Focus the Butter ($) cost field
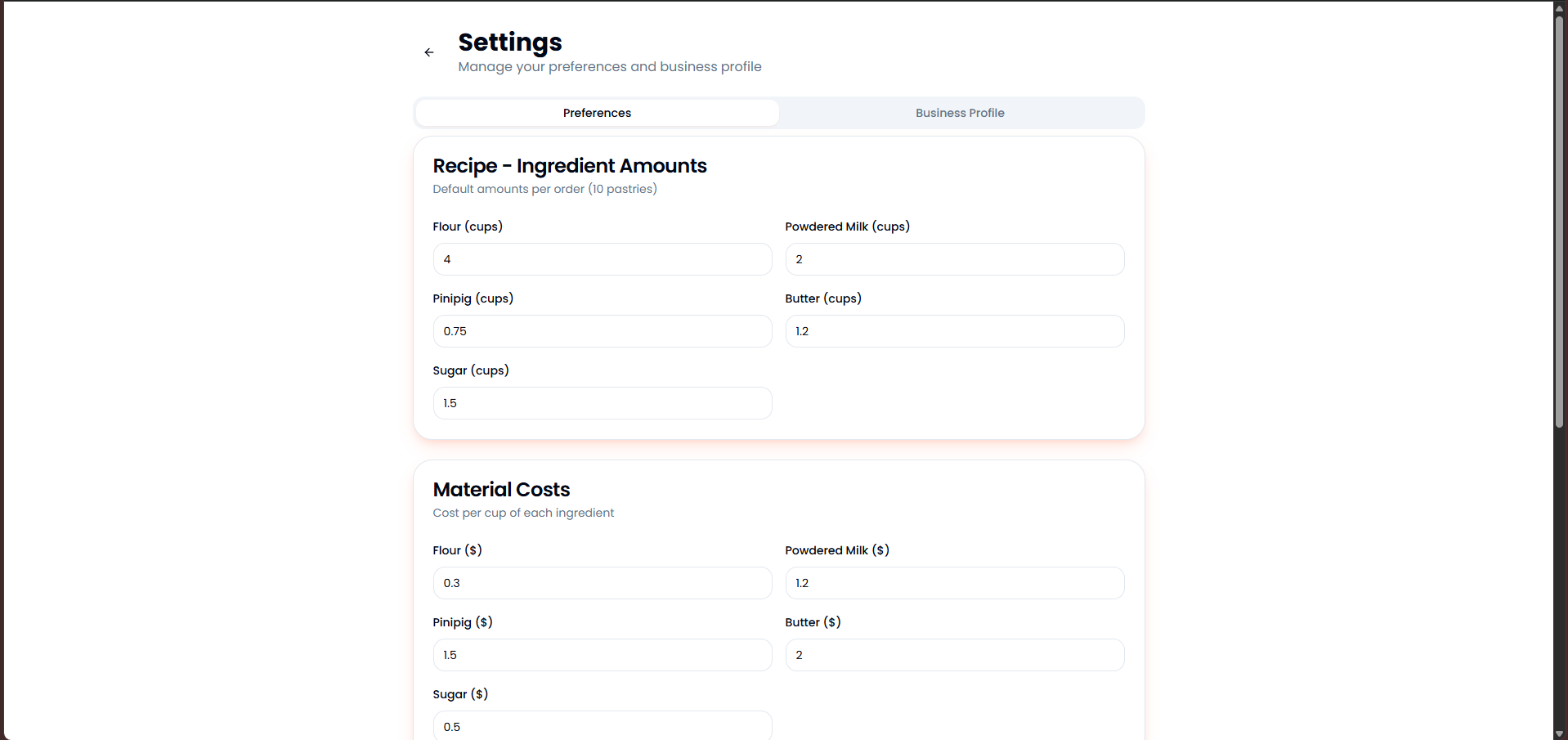The image size is (1568, 740). click(x=954, y=655)
